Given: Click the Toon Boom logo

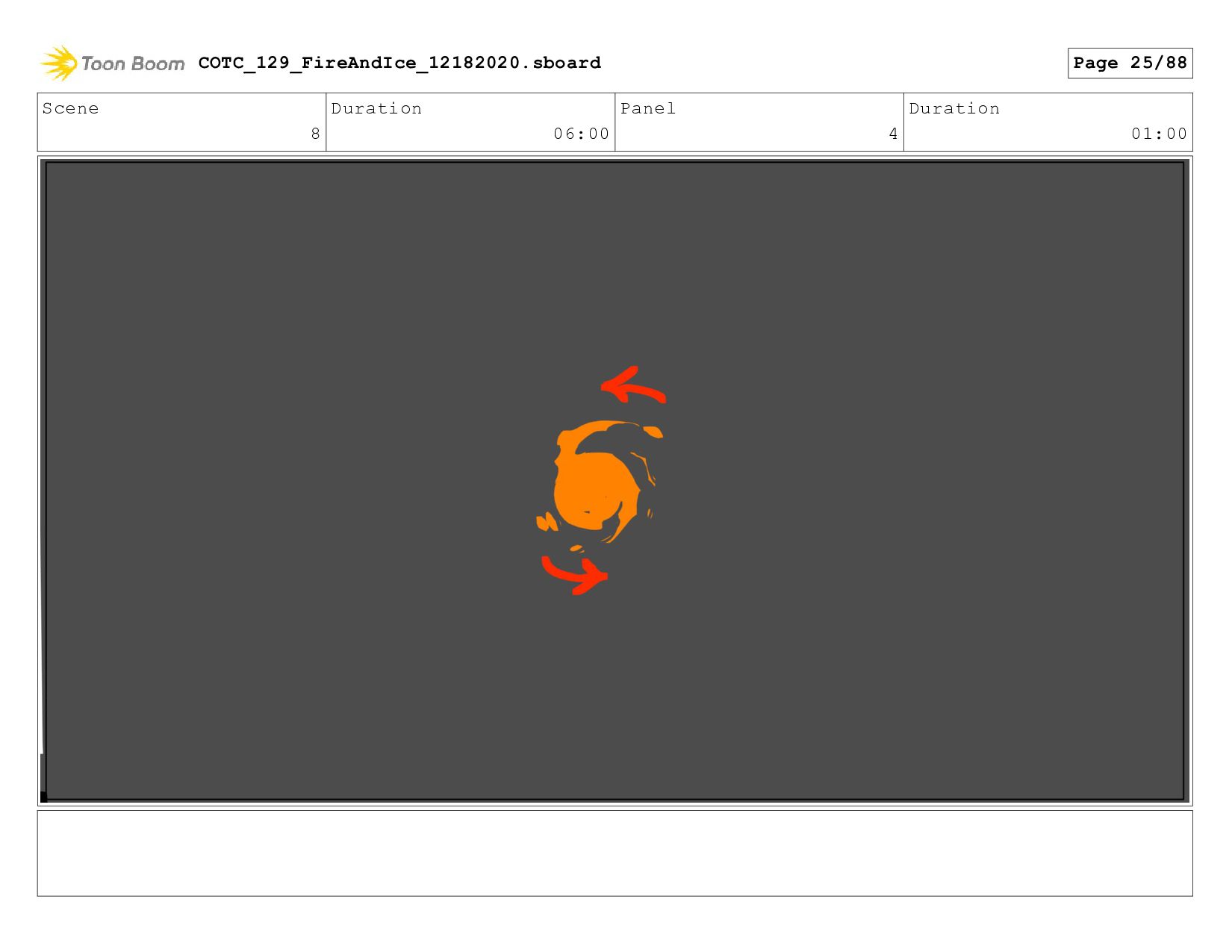Looking at the screenshot, I should [112, 63].
